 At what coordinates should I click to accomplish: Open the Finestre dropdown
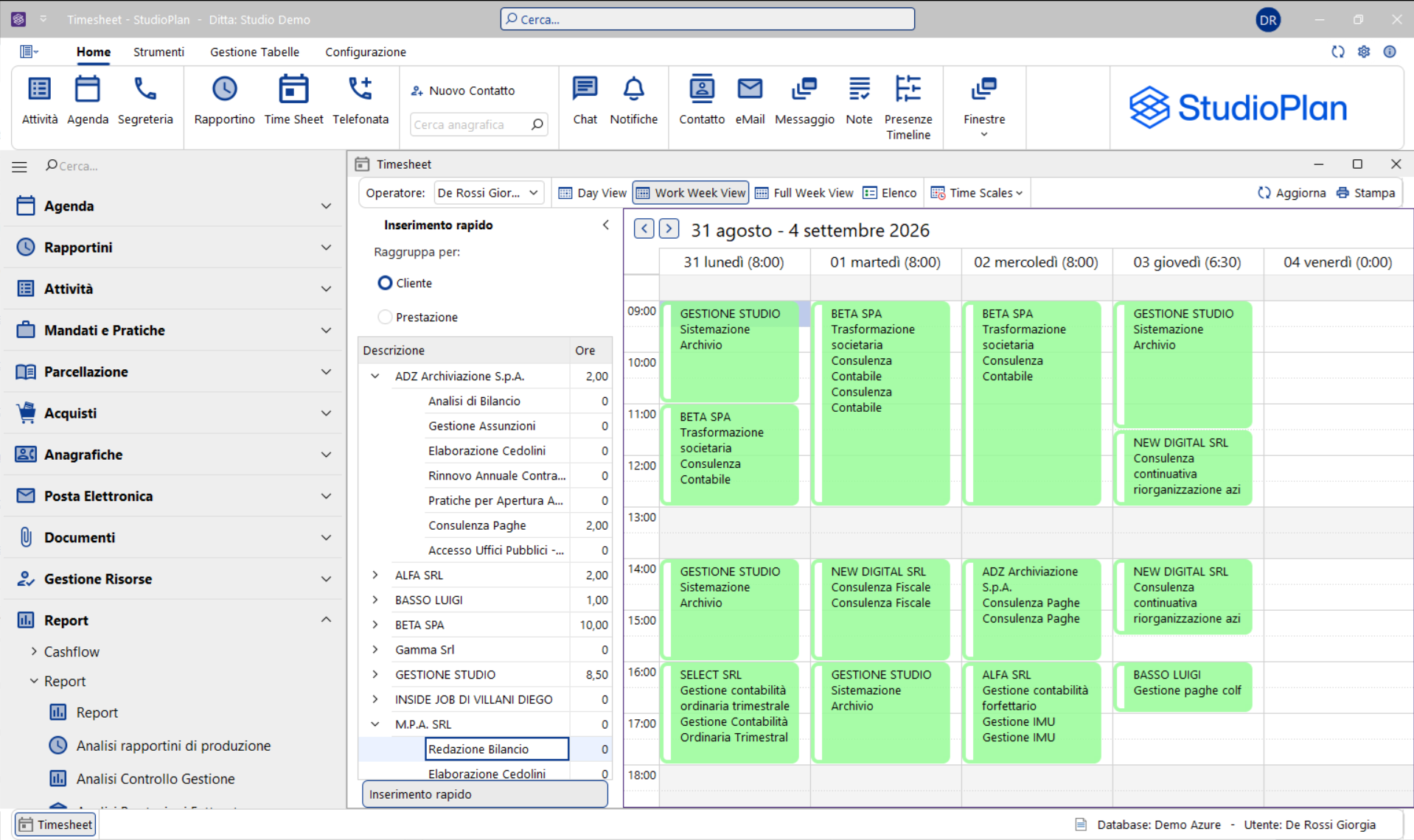click(984, 107)
